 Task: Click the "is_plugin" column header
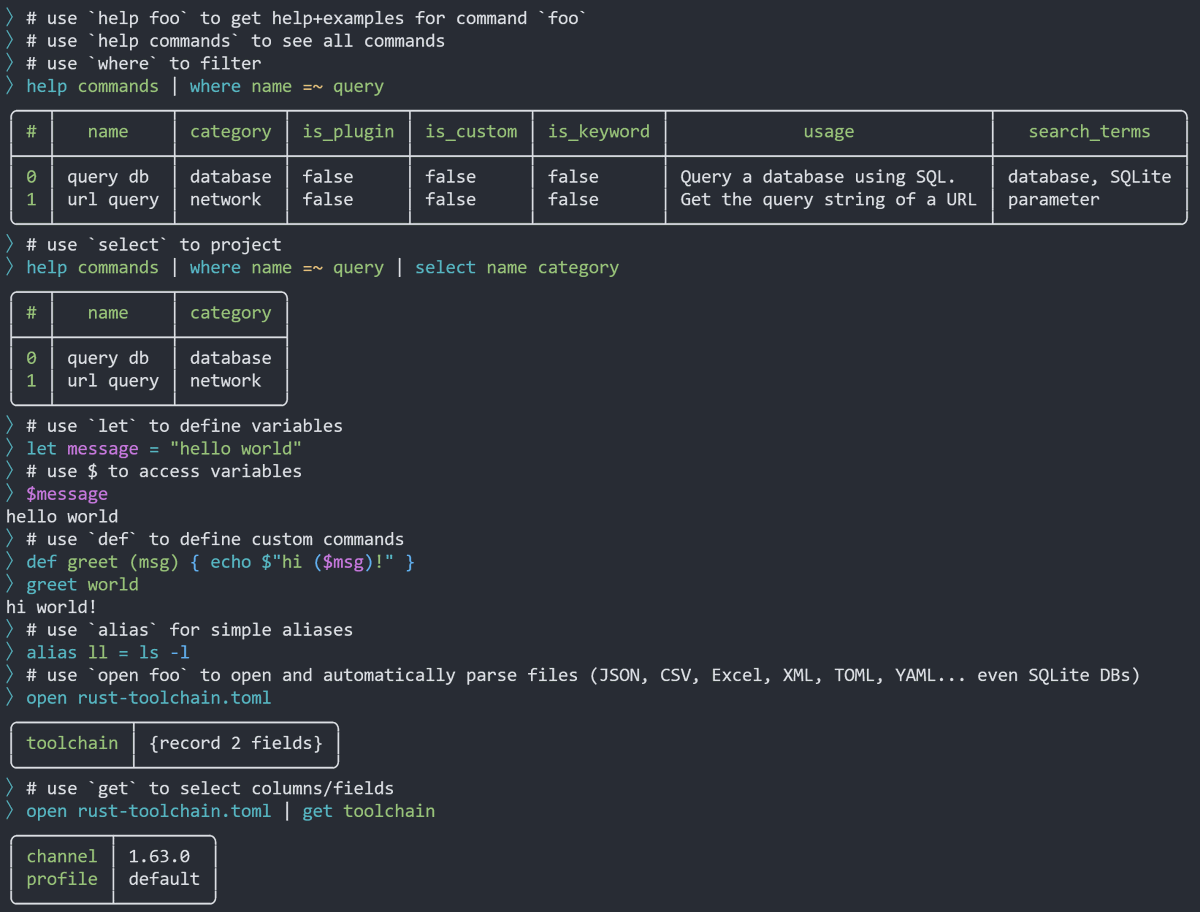point(348,132)
